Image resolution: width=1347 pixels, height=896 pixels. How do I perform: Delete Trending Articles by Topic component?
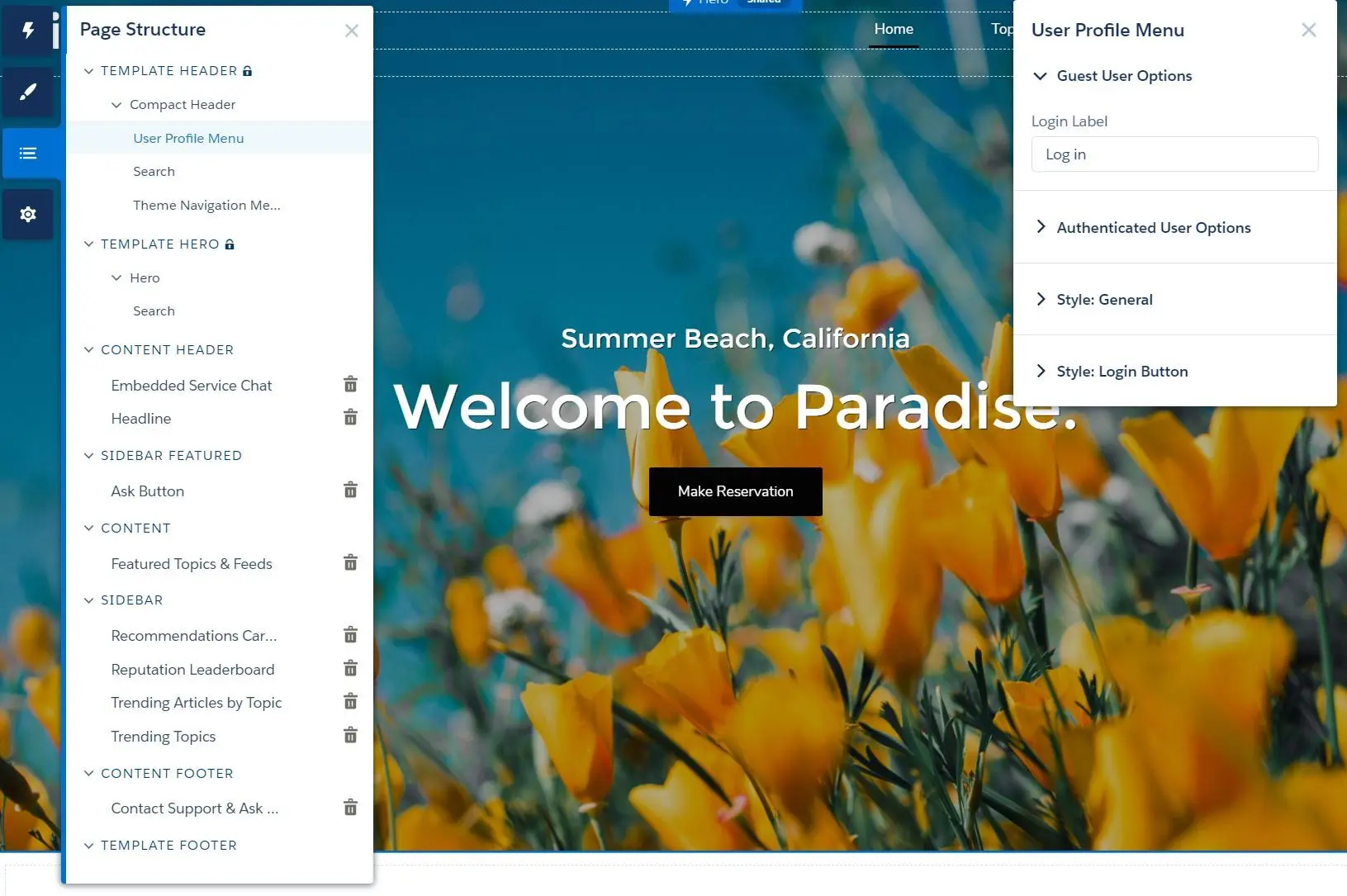350,701
